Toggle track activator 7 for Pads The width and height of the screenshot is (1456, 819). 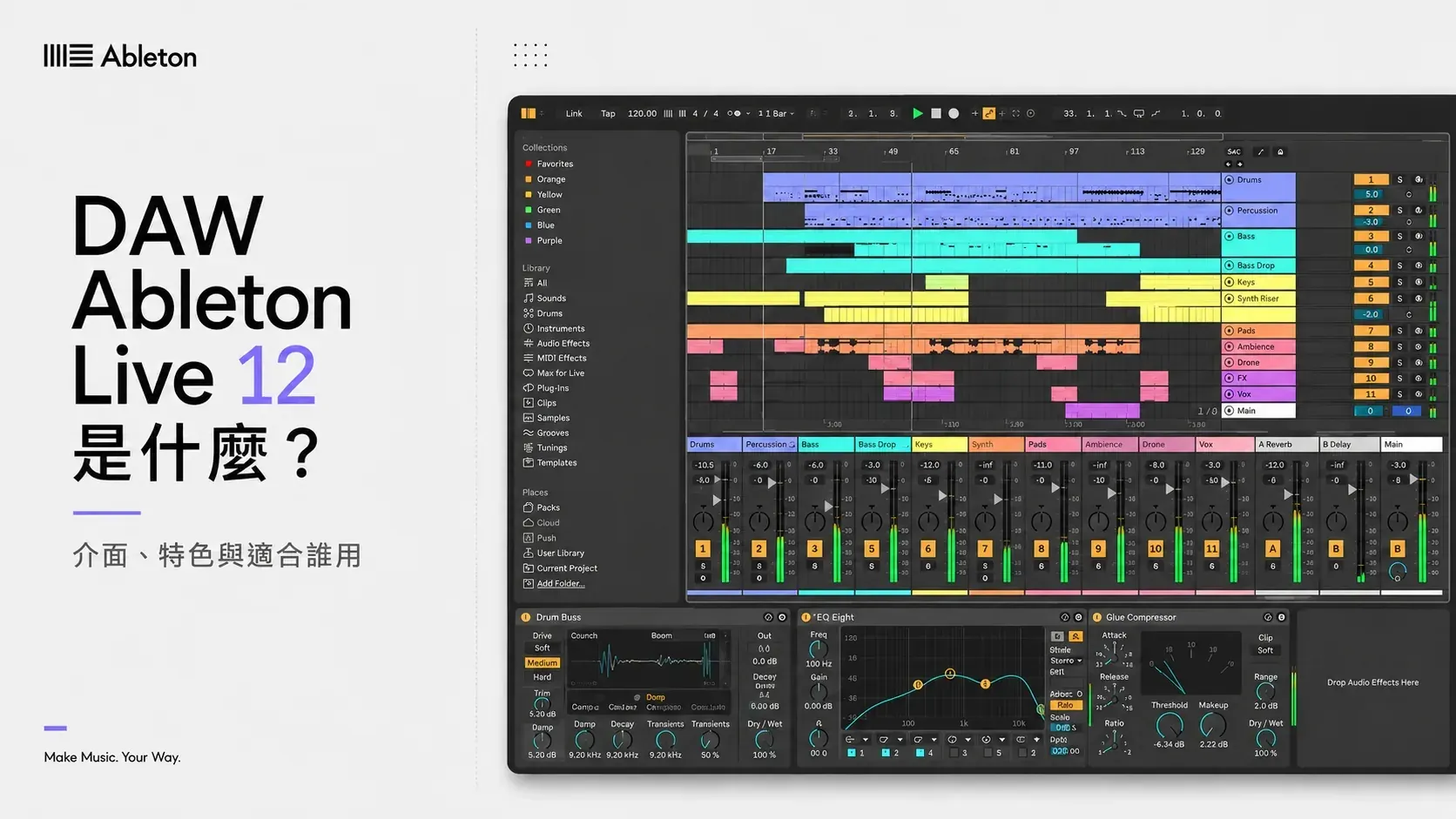(x=1371, y=331)
